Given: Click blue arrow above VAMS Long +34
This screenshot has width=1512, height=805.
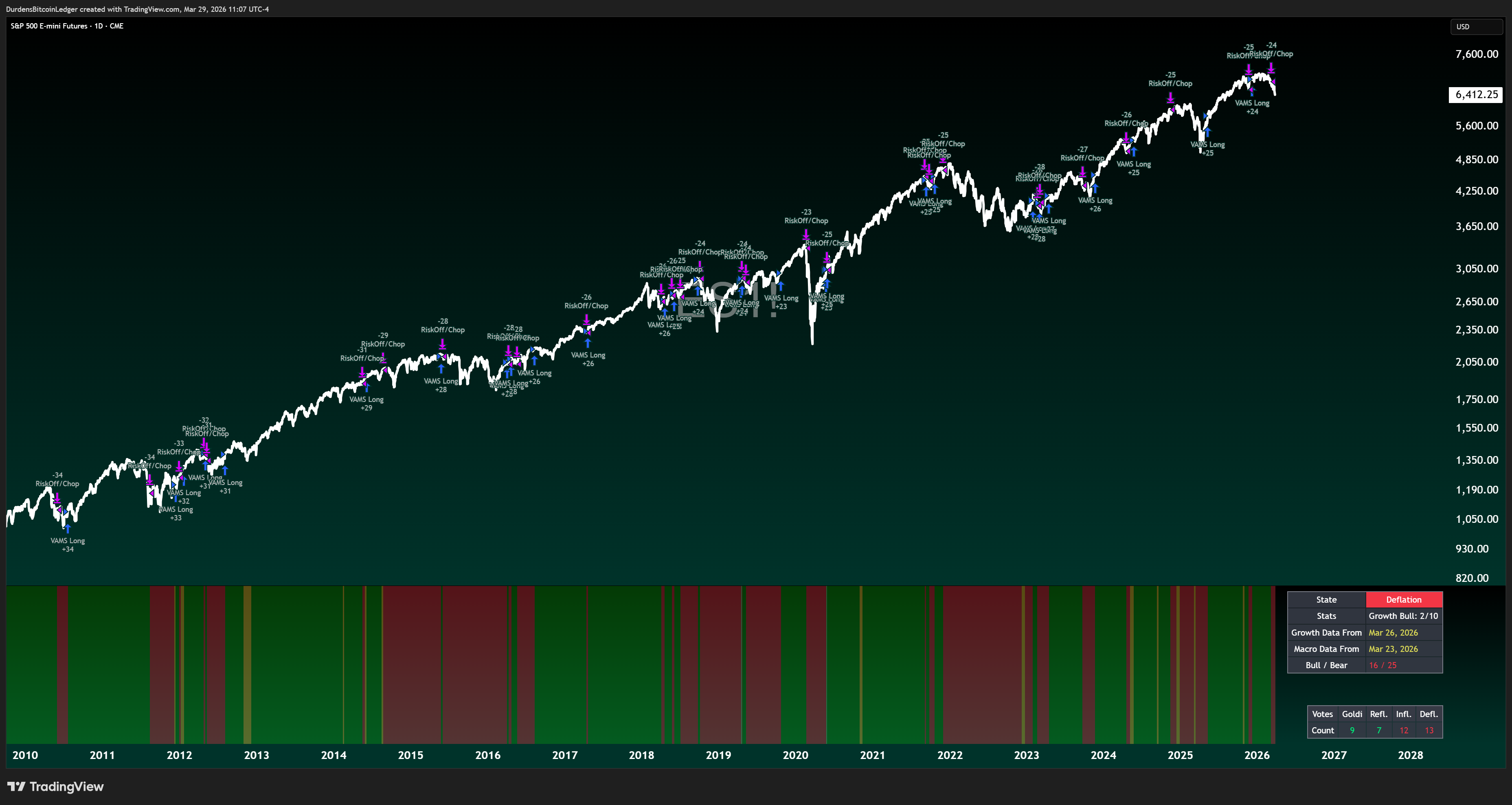Looking at the screenshot, I should [x=68, y=529].
